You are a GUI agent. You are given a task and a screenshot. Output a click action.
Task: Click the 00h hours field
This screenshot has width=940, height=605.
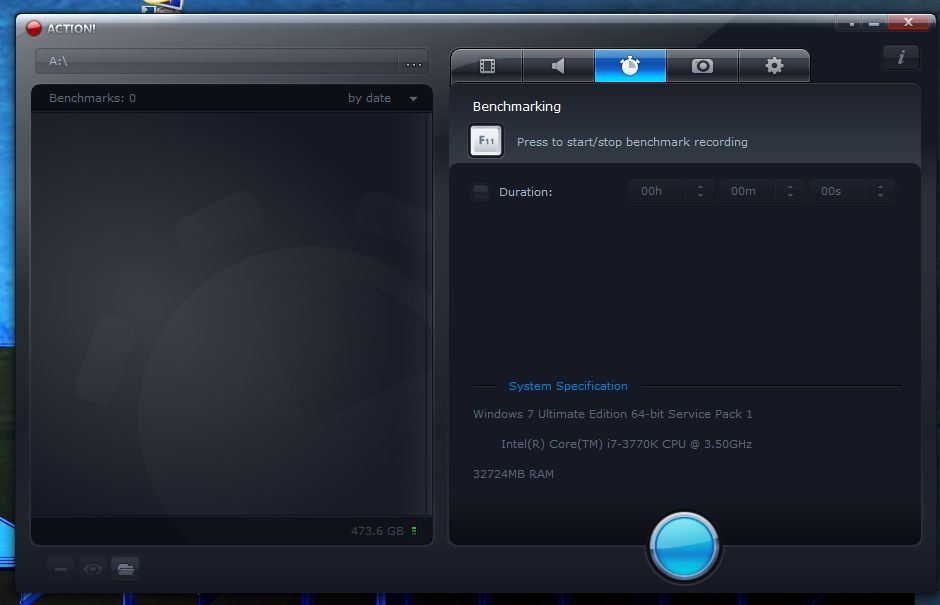(x=658, y=191)
